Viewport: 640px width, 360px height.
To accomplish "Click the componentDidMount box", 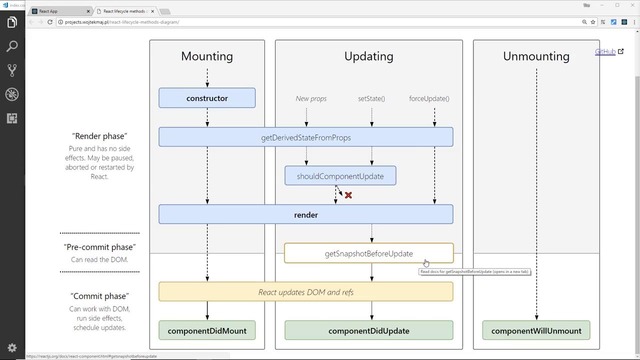I will pyautogui.click(x=207, y=330).
